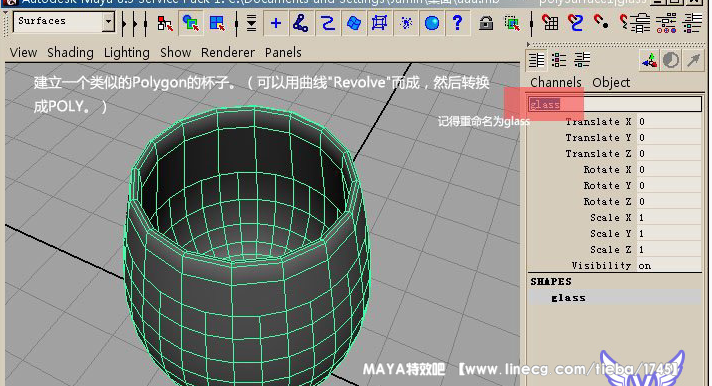
Task: Open the Channels menu in Channel Box
Action: point(556,83)
